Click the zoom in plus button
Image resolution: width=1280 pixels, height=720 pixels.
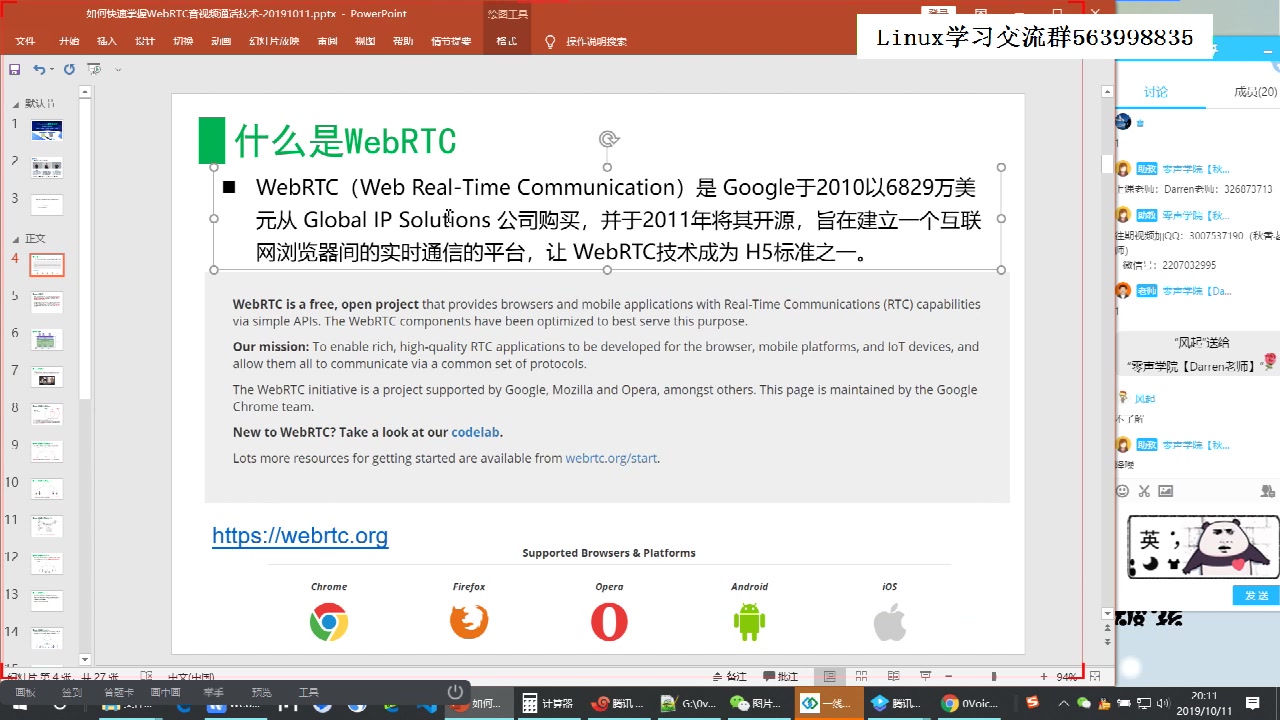point(1044,677)
